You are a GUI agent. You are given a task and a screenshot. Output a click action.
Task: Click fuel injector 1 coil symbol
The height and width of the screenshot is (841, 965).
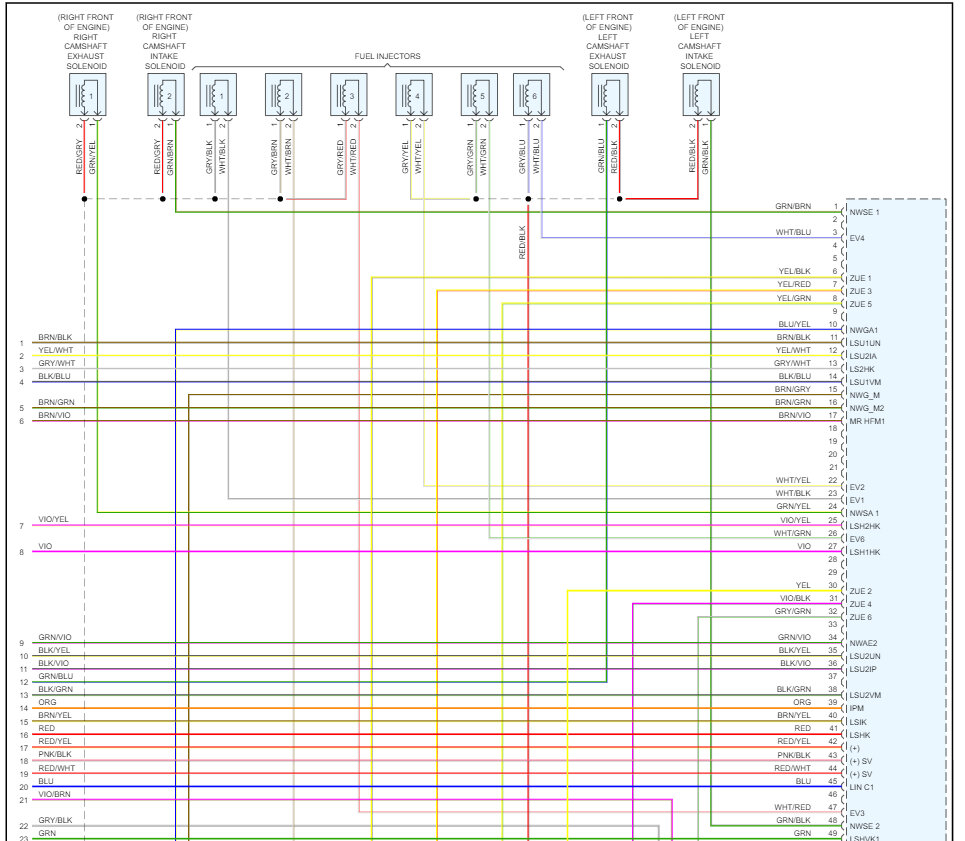[x=218, y=94]
